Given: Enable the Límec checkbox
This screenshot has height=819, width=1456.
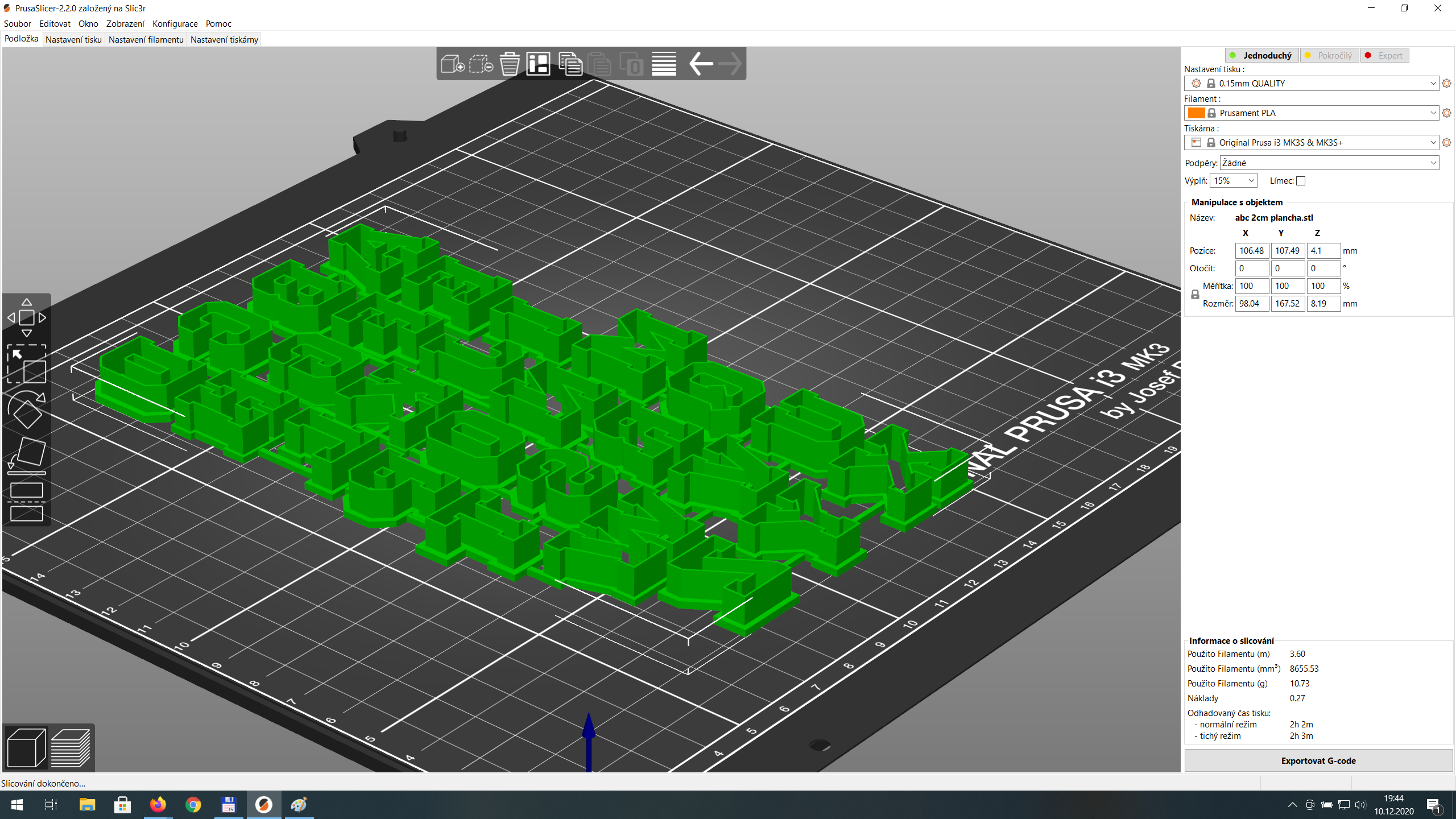Looking at the screenshot, I should (1300, 180).
